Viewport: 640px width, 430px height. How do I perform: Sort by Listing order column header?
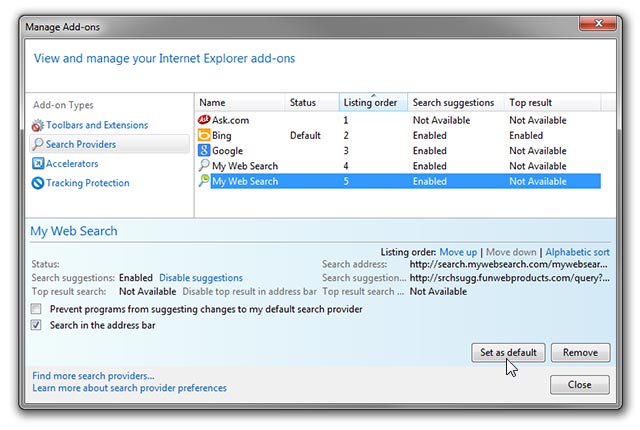(x=373, y=102)
